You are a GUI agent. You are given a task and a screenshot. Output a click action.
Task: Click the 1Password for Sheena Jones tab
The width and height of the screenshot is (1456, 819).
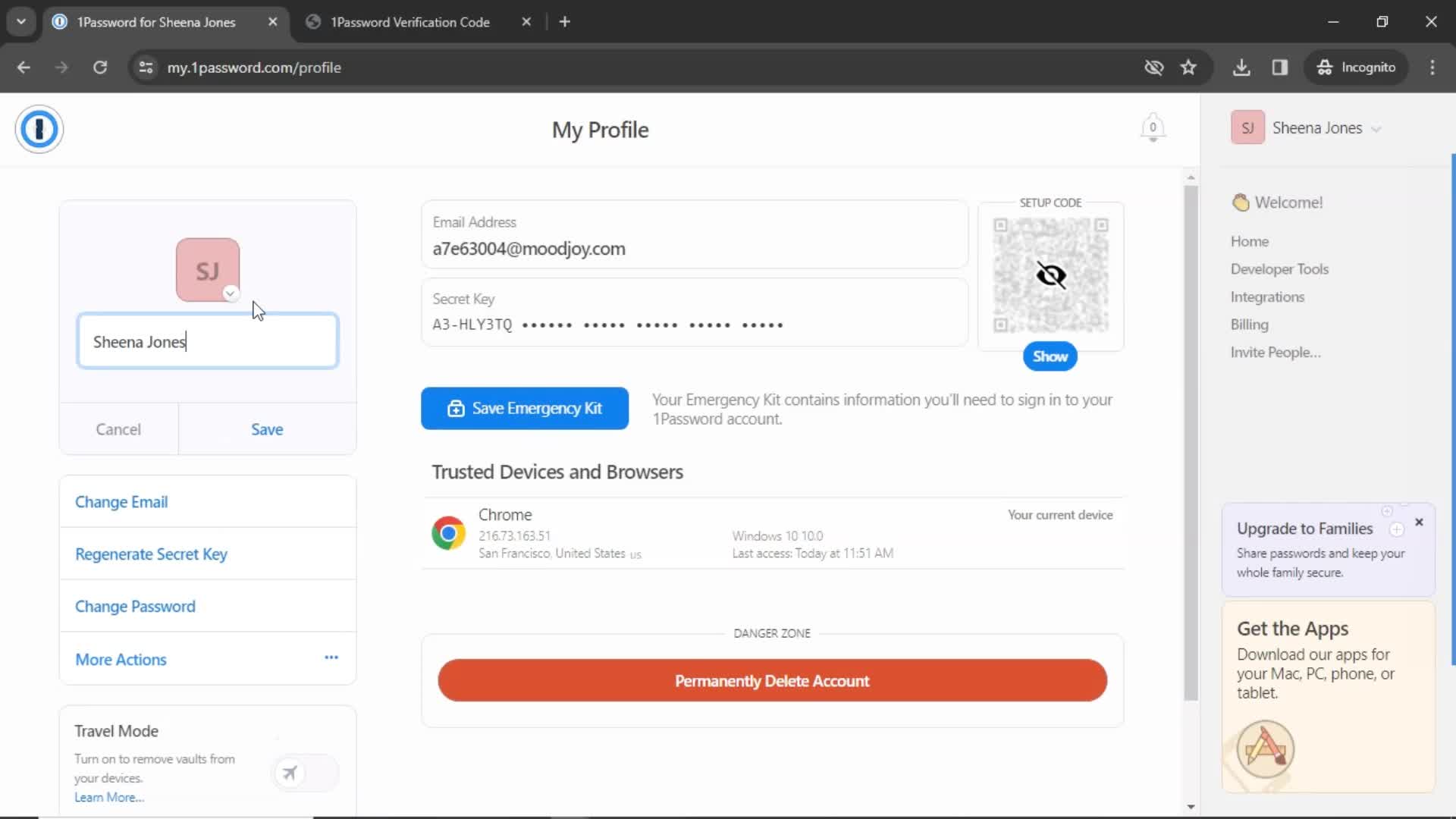[156, 22]
